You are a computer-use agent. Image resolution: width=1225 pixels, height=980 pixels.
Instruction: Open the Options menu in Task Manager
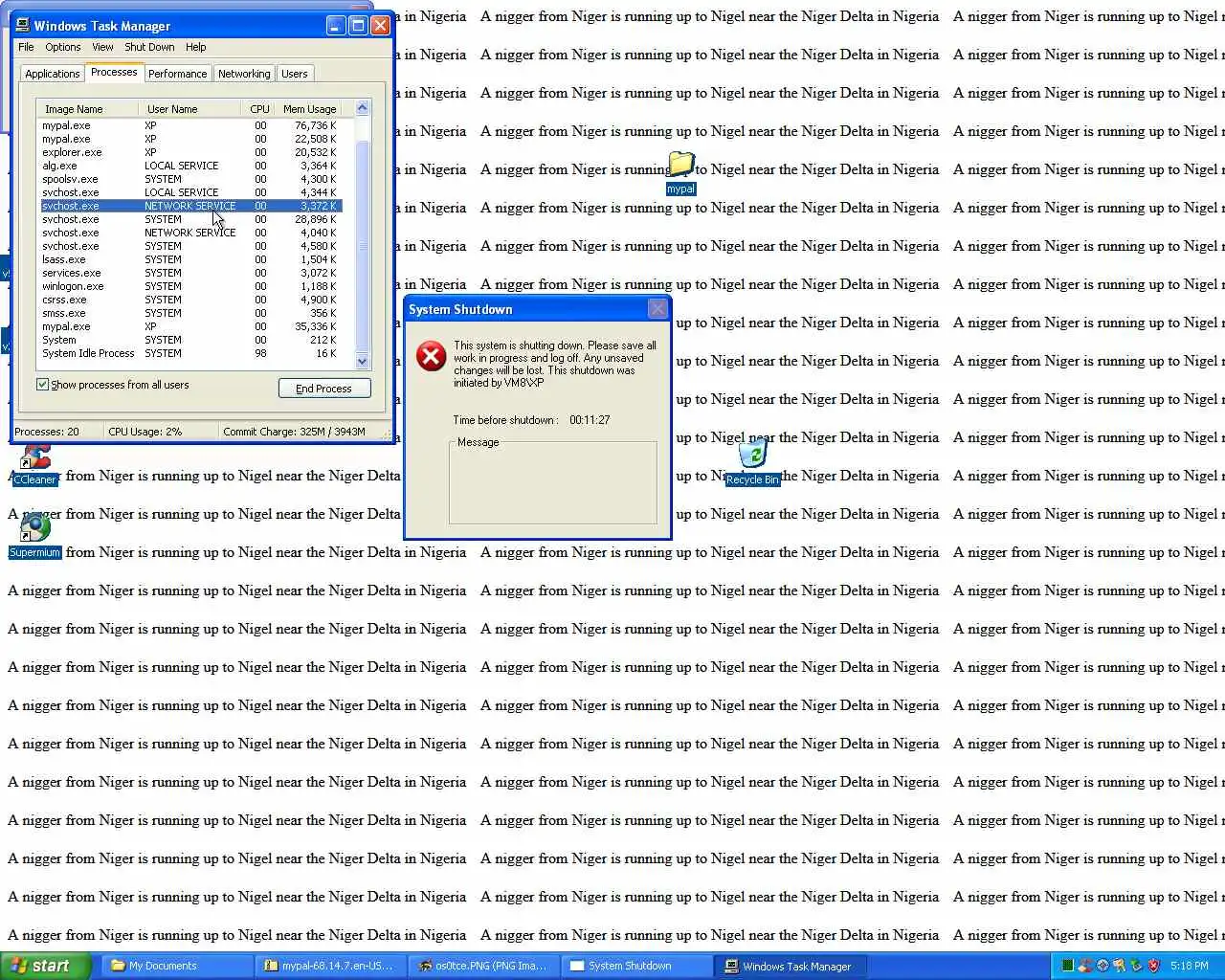(63, 47)
